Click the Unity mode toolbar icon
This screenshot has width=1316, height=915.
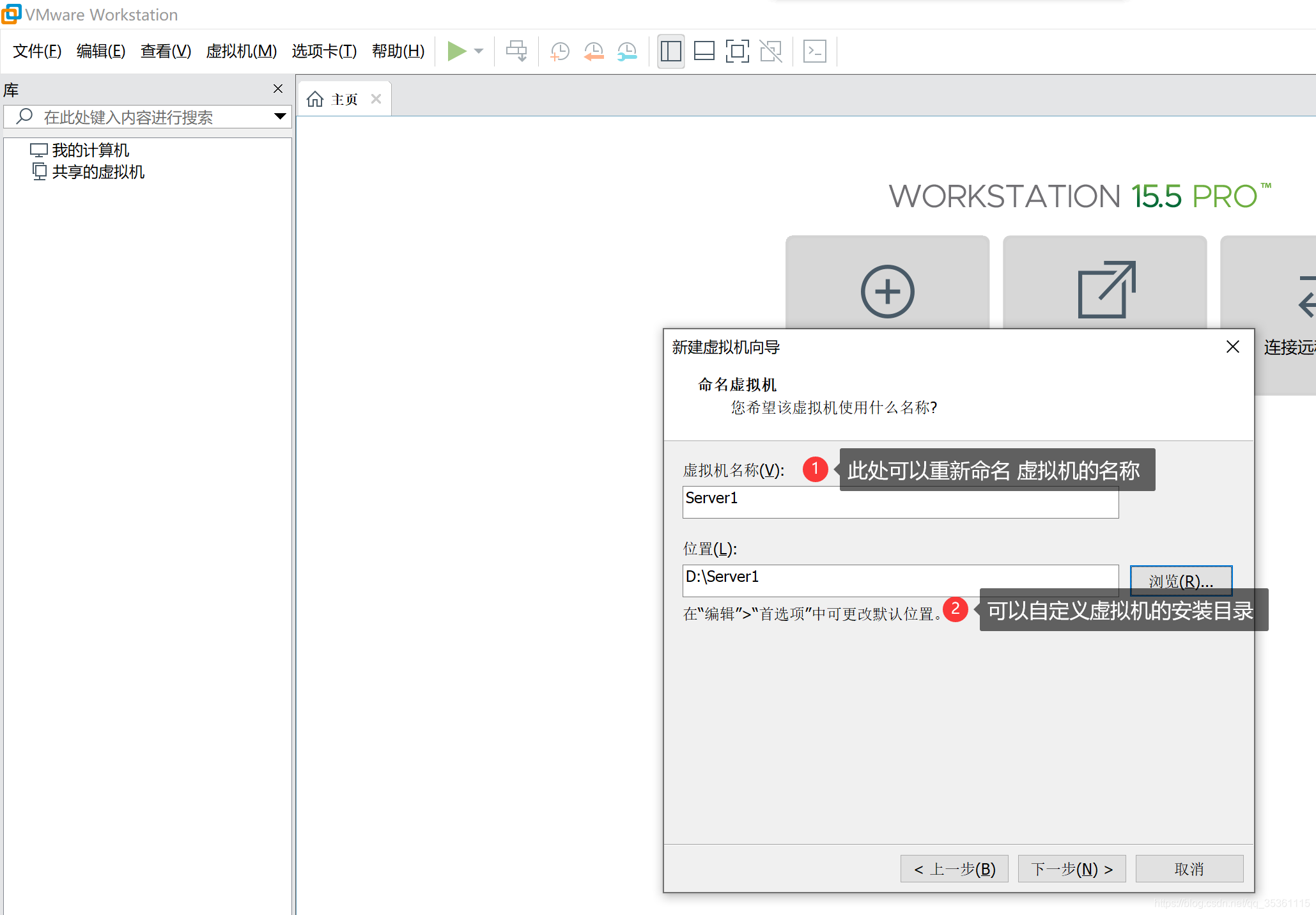[x=771, y=51]
